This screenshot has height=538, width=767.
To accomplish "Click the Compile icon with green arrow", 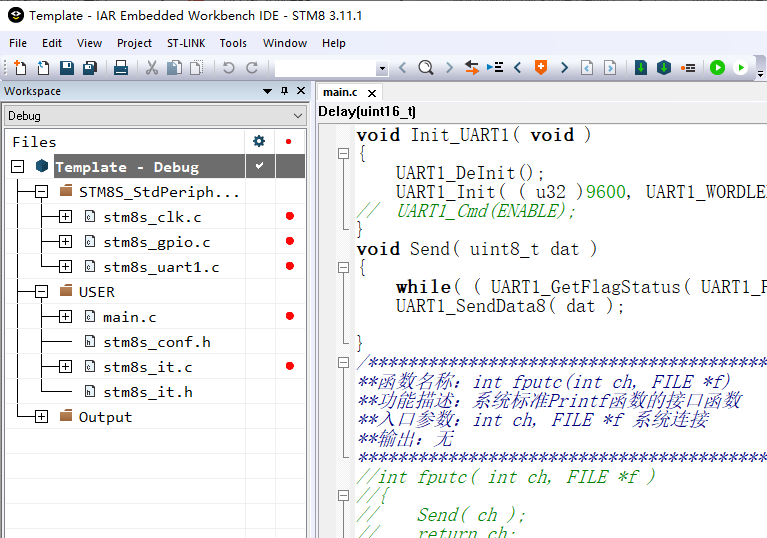I will 641,67.
